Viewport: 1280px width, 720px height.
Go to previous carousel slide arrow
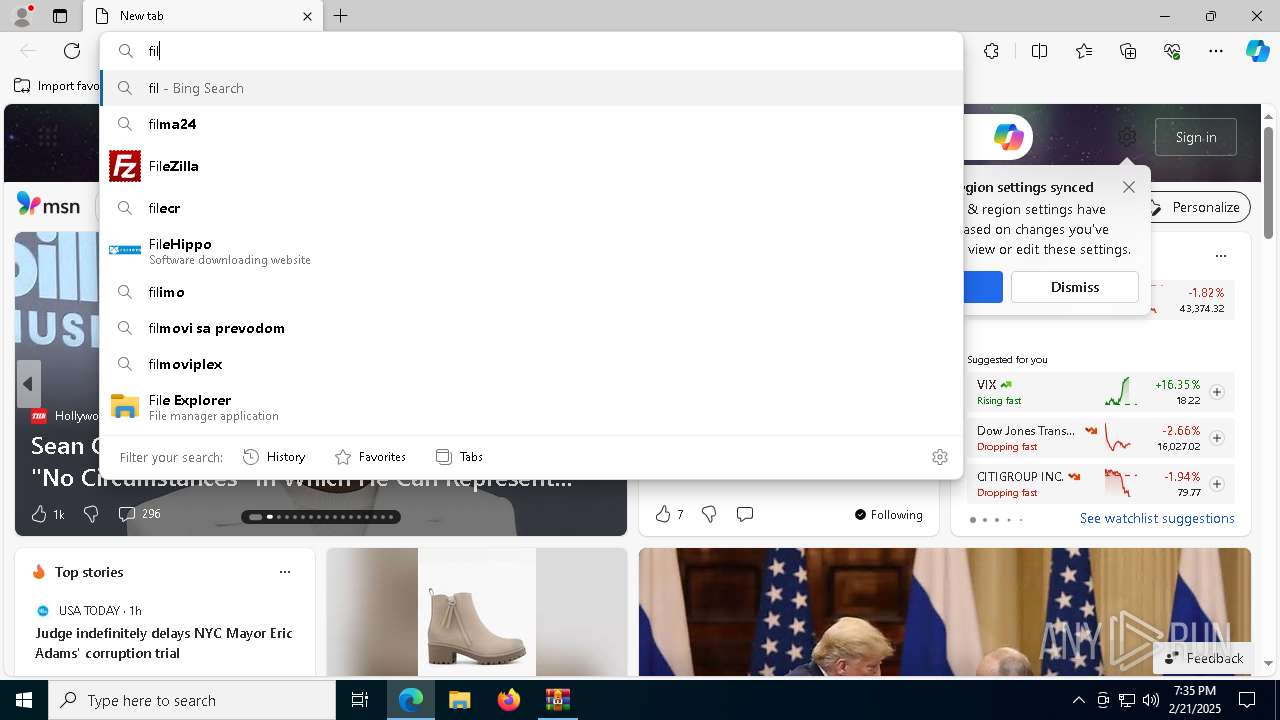pyautogui.click(x=28, y=384)
